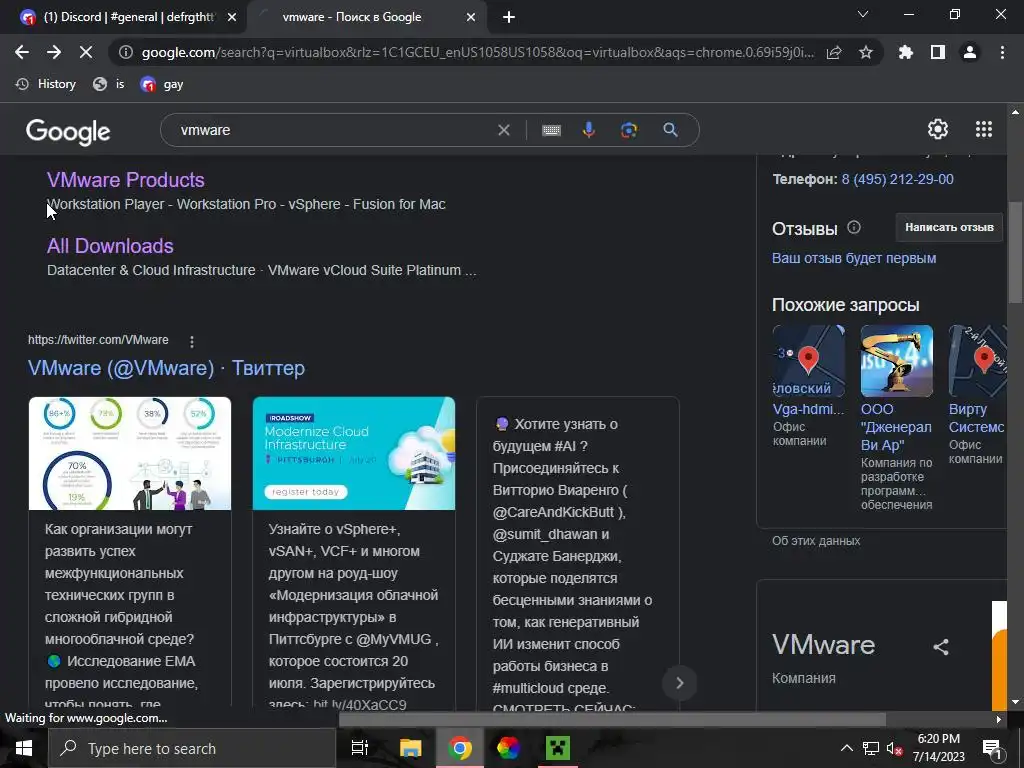Open the notification center
The image size is (1024, 768).
click(991, 748)
